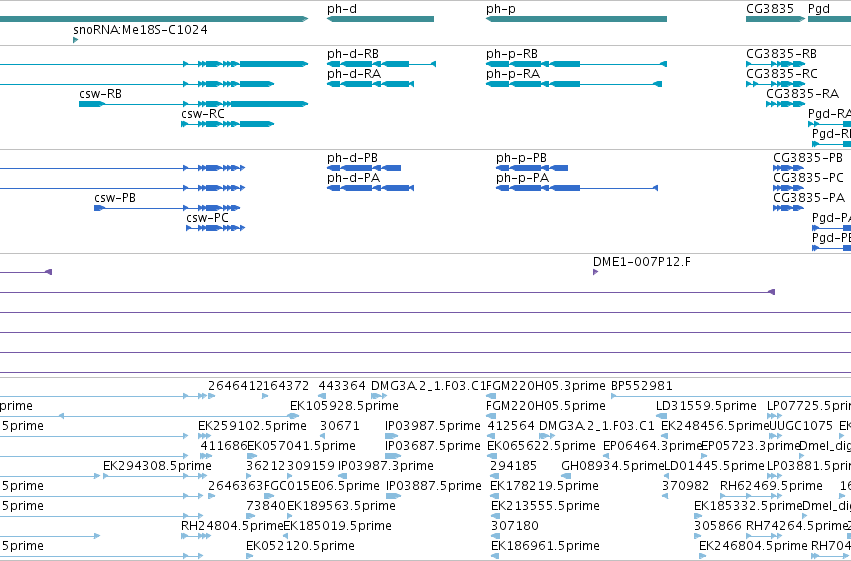This screenshot has width=851, height=561.
Task: Select the ph-d gene label
Action: click(x=341, y=9)
